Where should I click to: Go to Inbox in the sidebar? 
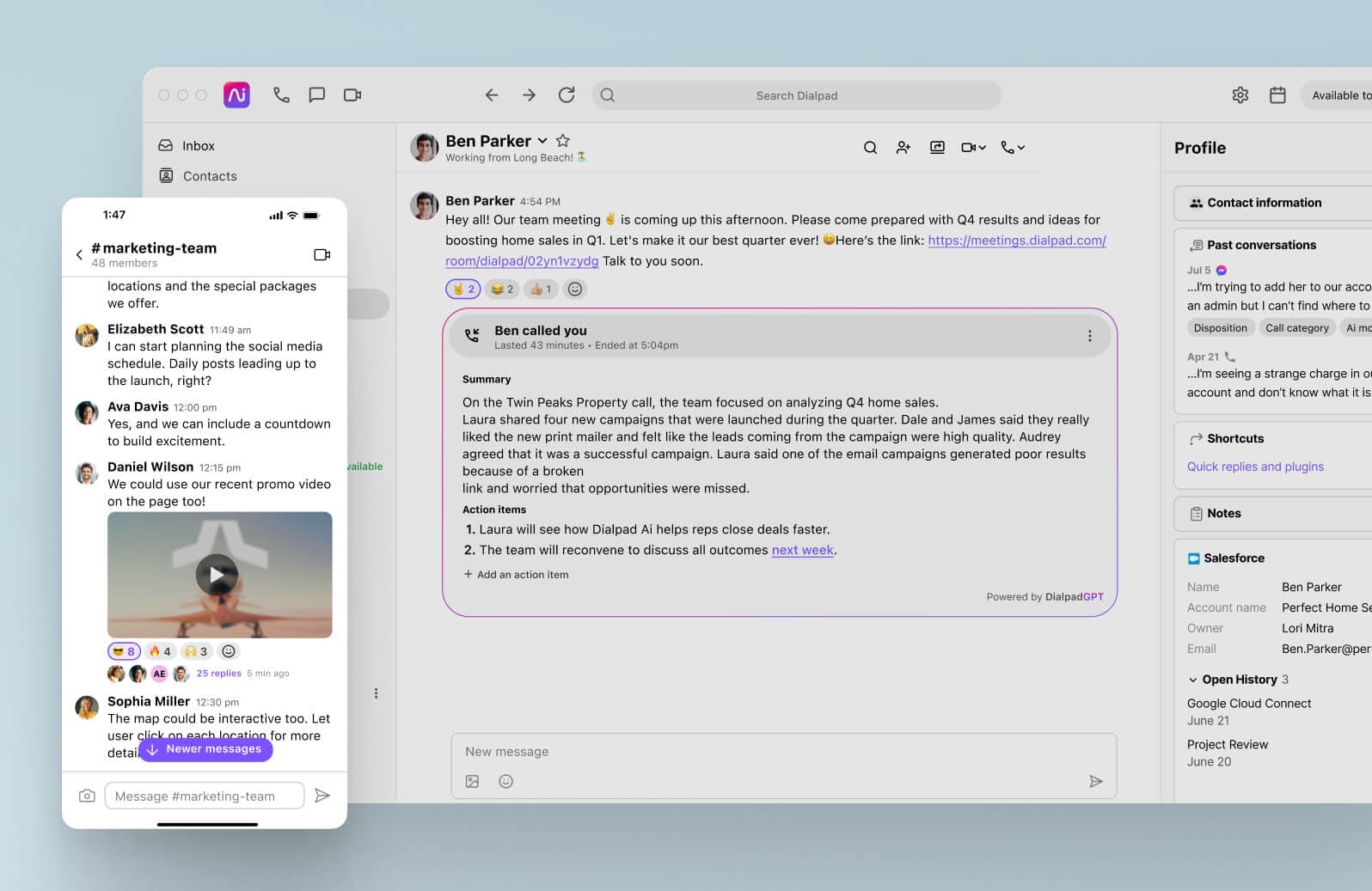pos(198,146)
